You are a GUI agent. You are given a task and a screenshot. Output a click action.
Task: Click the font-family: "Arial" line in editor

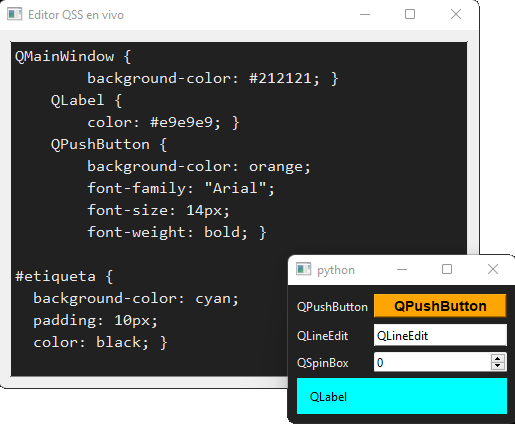coord(181,188)
